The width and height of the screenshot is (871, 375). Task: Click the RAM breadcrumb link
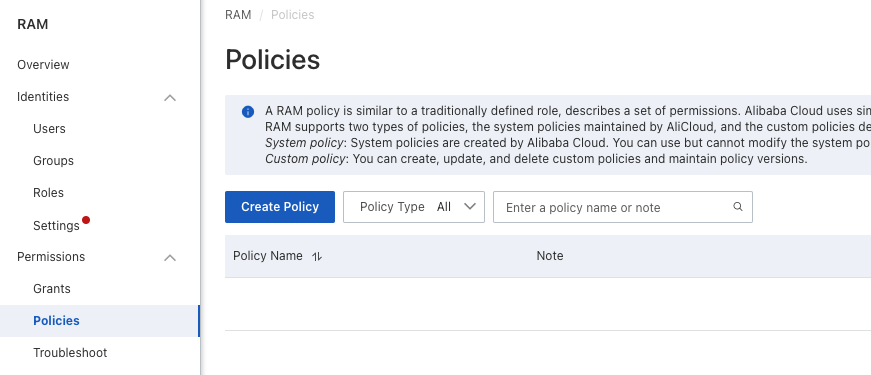tap(238, 15)
